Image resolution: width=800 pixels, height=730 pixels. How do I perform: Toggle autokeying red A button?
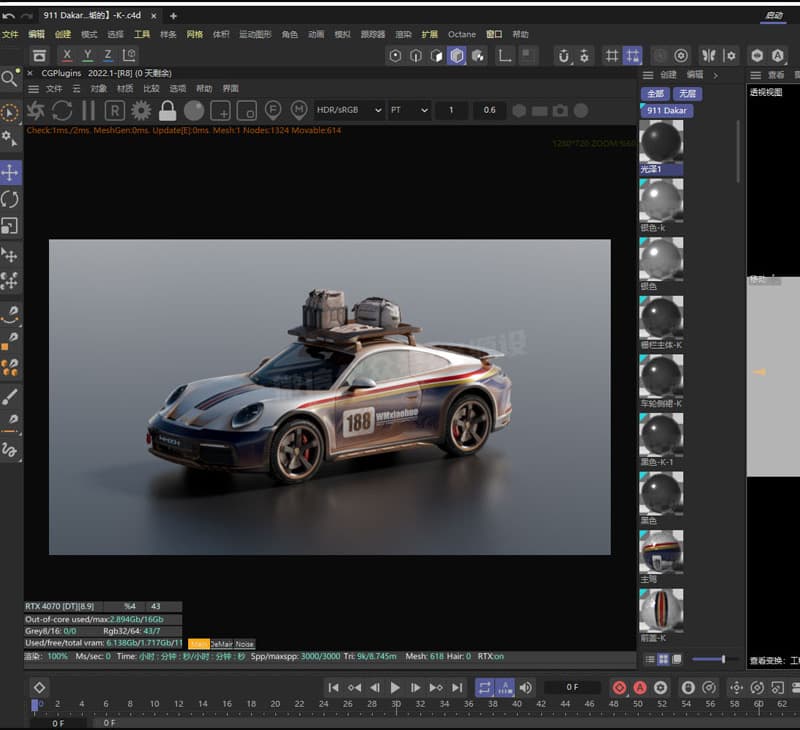(640, 688)
